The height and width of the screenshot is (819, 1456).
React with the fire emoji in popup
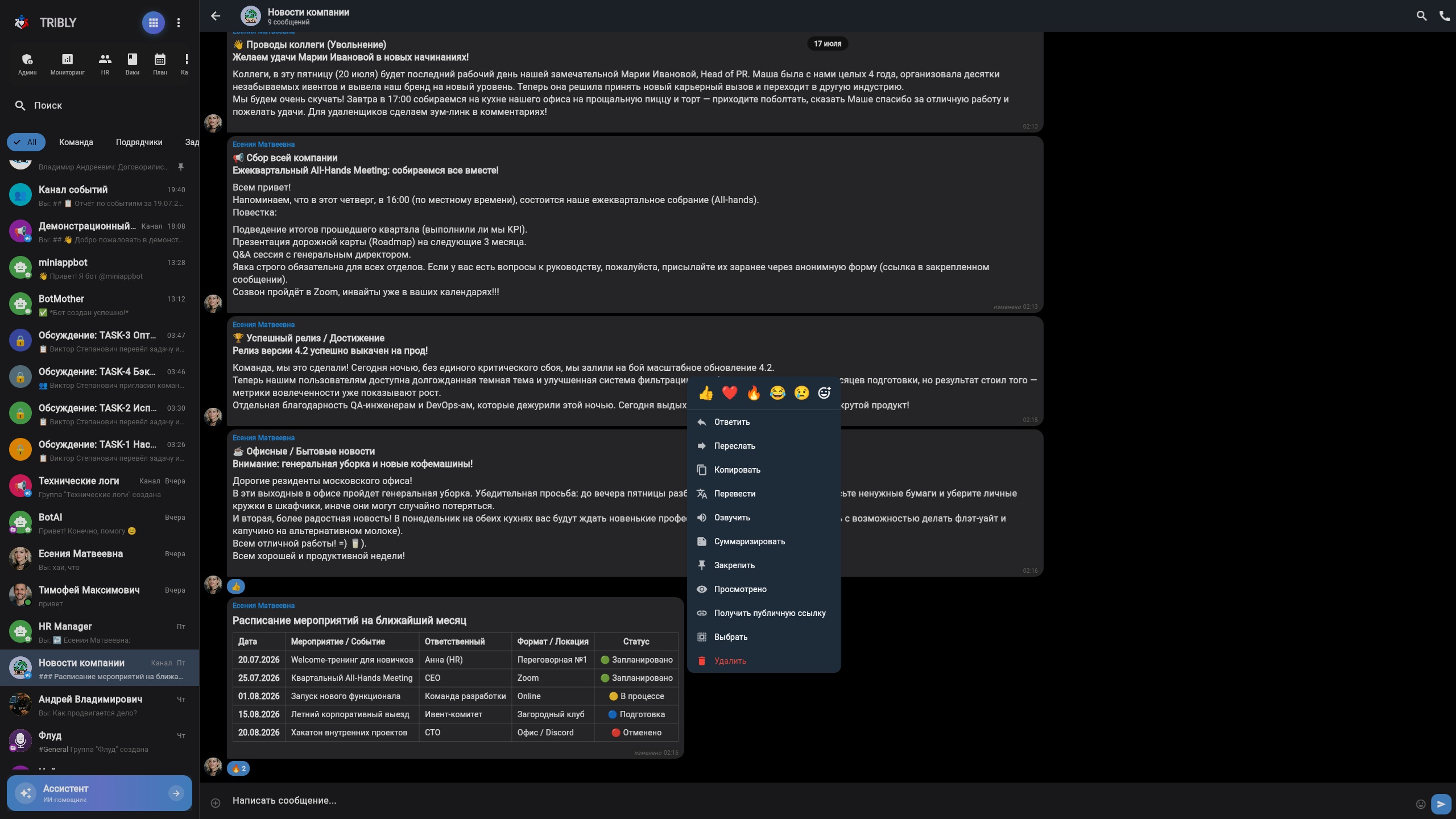click(x=754, y=393)
